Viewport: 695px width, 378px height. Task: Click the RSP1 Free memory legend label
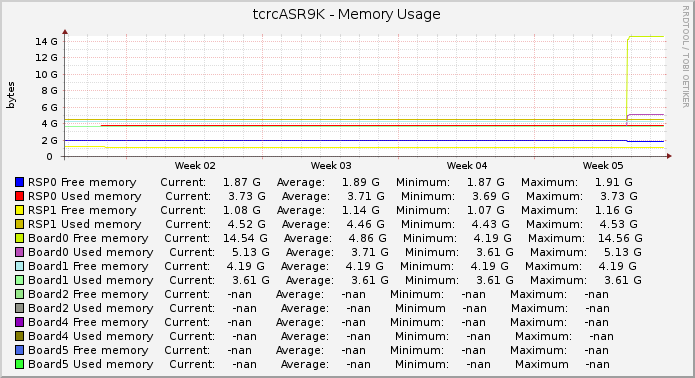click(x=82, y=210)
